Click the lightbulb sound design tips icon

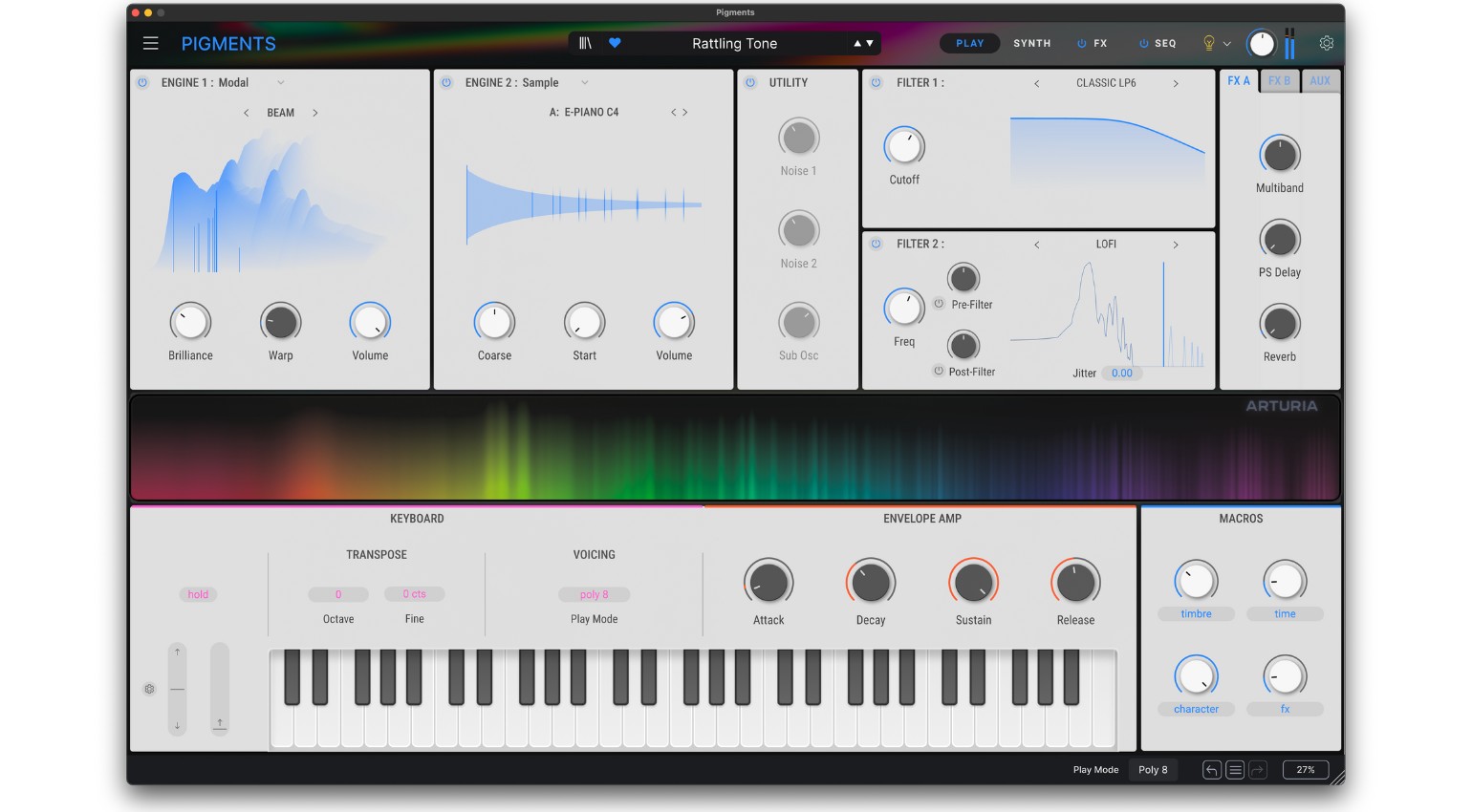1208,43
